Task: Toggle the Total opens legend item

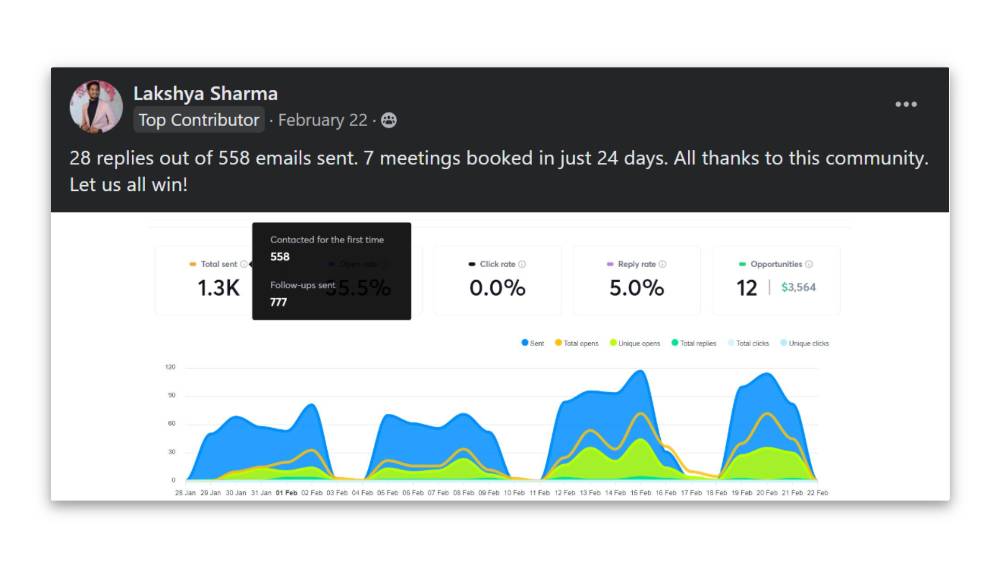Action: pos(576,343)
